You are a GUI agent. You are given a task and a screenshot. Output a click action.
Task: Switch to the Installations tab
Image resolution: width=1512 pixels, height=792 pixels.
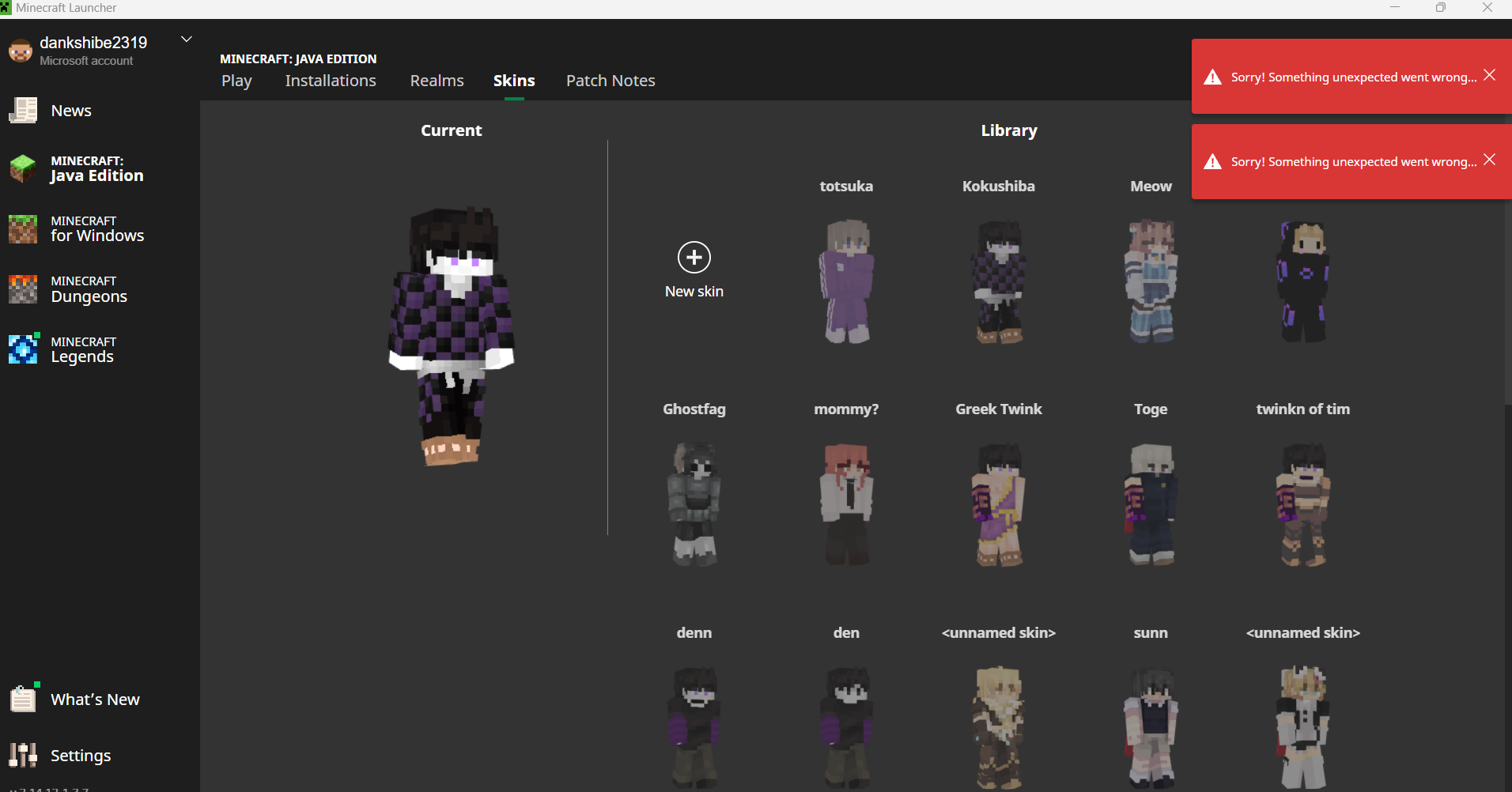point(331,81)
